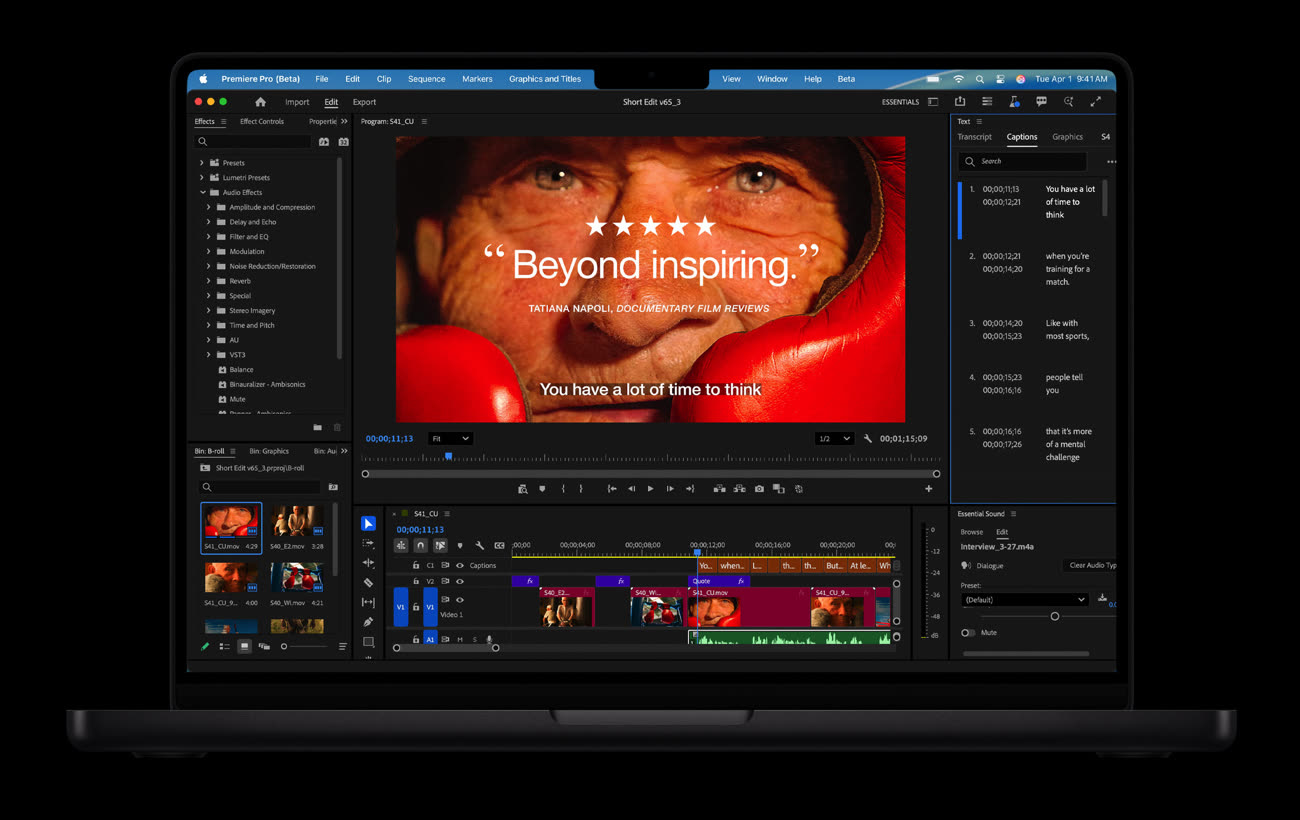The image size is (1300, 820).
Task: Open the Sequence menu
Action: click(426, 79)
